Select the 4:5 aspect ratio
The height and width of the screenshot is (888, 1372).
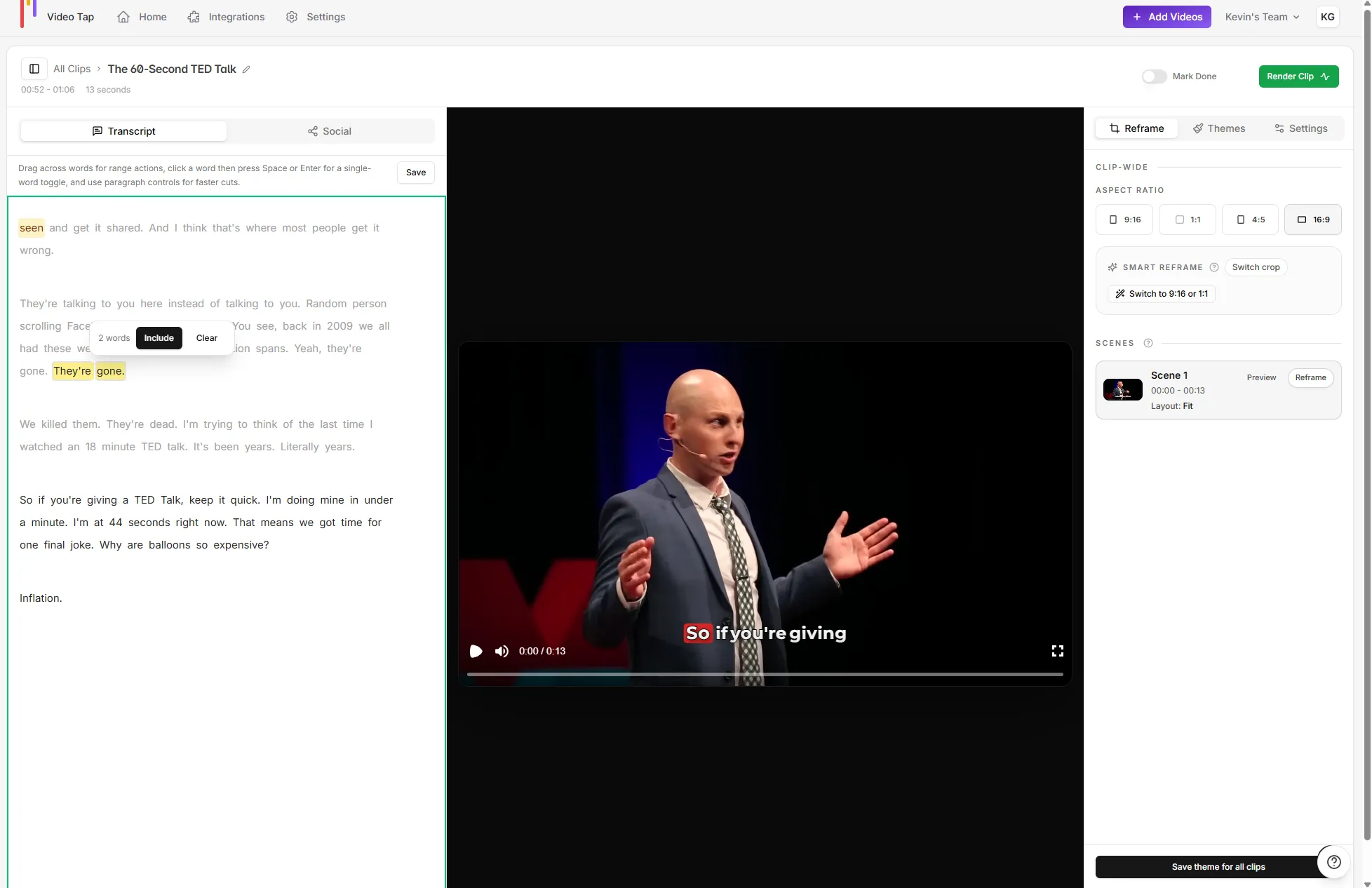point(1250,220)
